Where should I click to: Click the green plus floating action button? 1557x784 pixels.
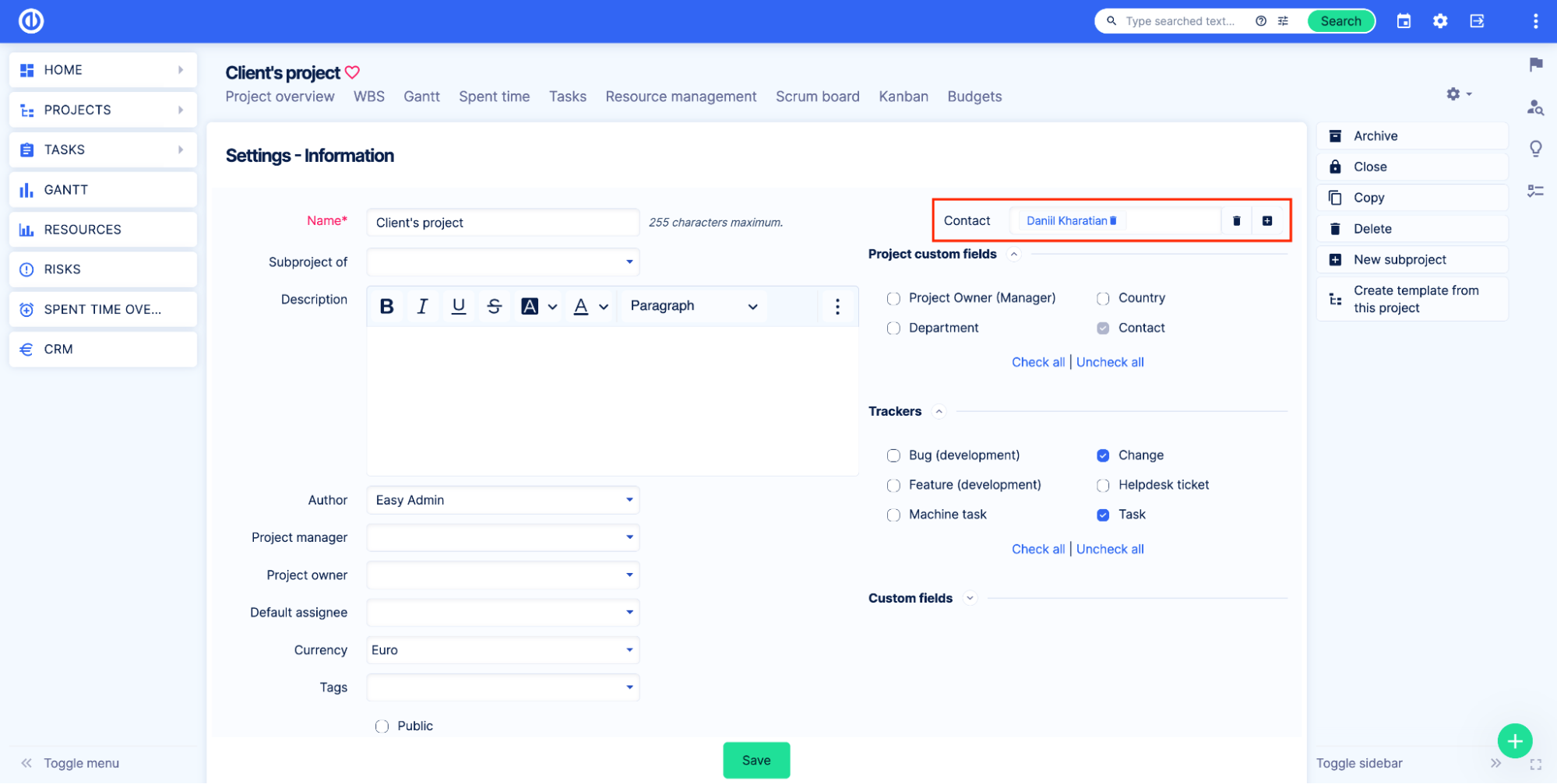(x=1515, y=740)
